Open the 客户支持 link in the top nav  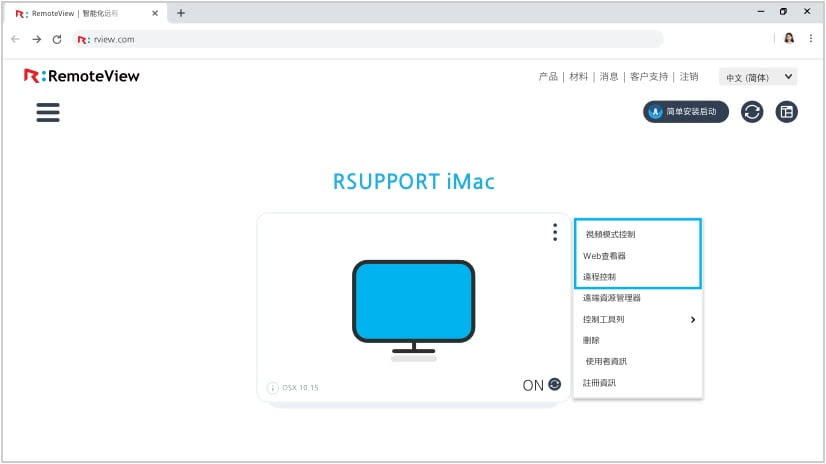coord(648,77)
